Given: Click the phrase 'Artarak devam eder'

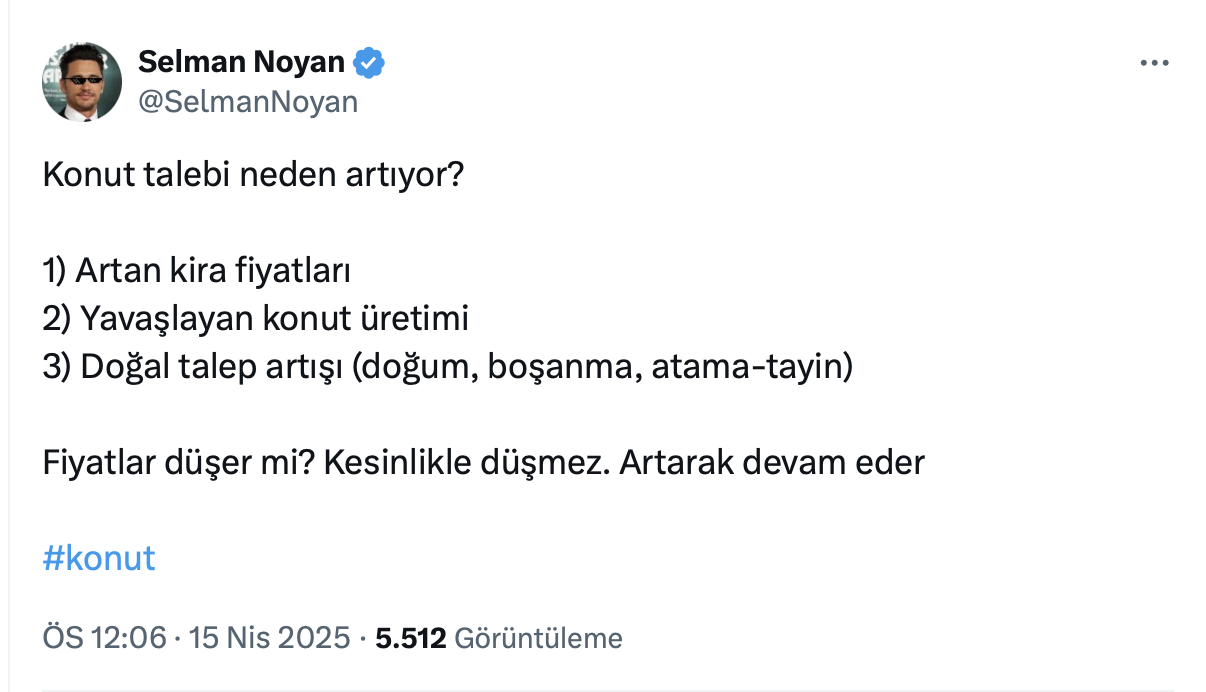Looking at the screenshot, I should tap(772, 463).
